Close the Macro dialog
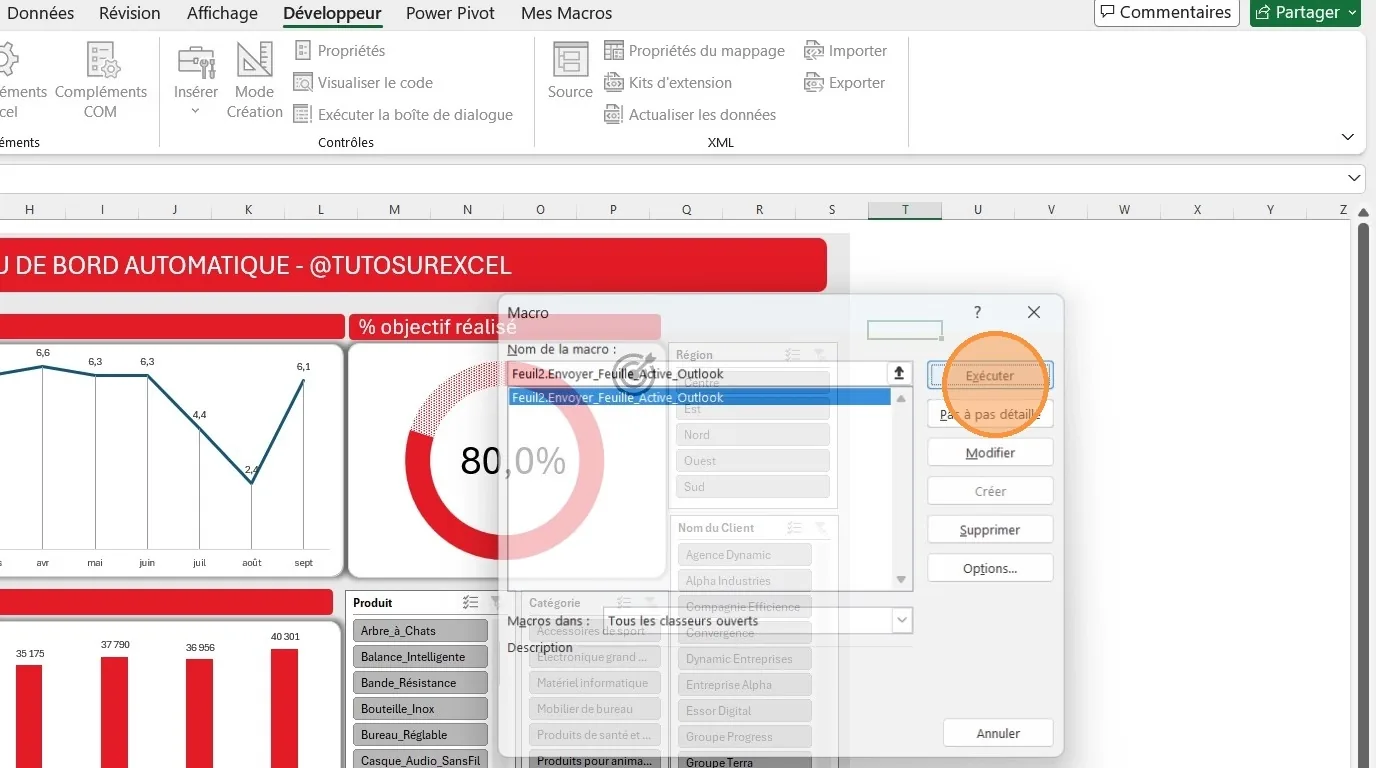Image resolution: width=1376 pixels, height=768 pixels. click(1034, 313)
